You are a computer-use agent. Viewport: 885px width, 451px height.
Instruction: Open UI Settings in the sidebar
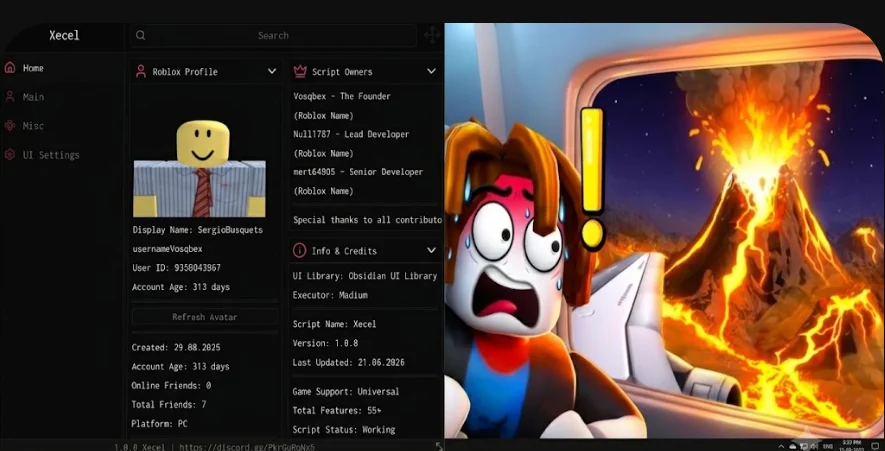point(51,155)
